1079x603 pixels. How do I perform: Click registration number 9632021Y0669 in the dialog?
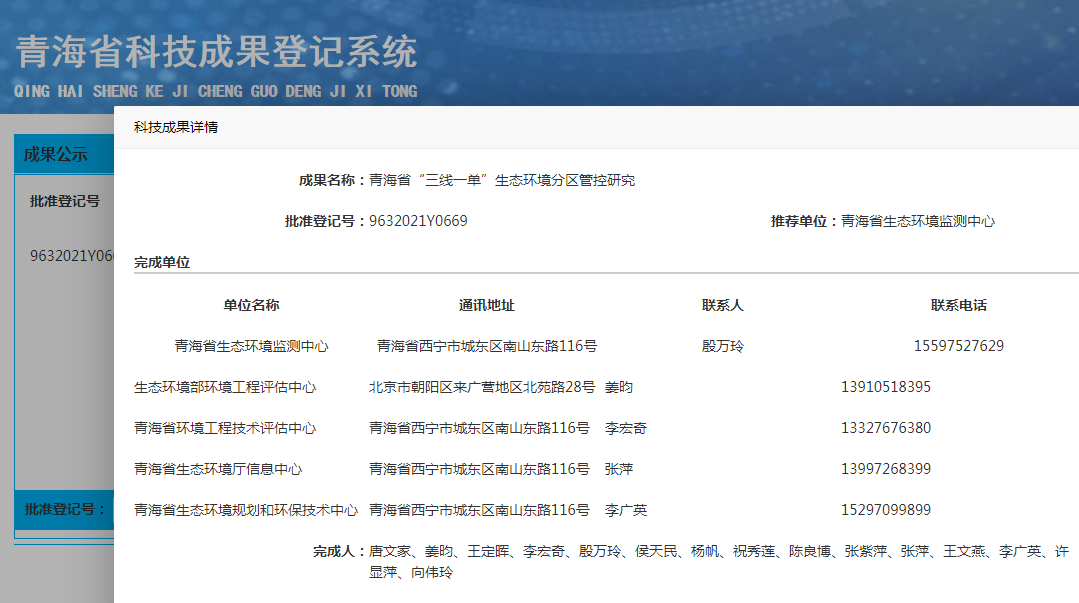(x=418, y=221)
